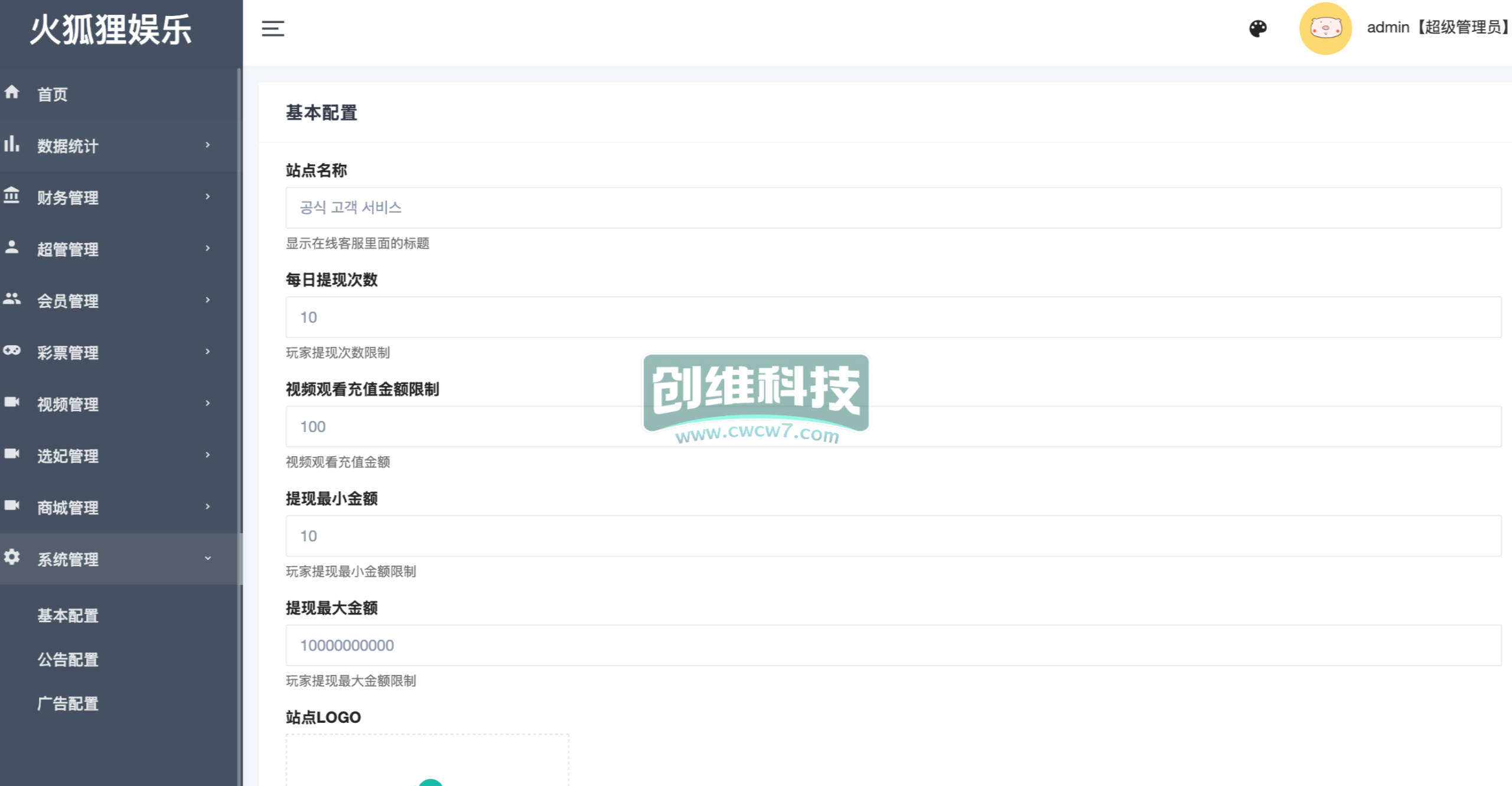Focus the 每日提现次数 input field

894,317
